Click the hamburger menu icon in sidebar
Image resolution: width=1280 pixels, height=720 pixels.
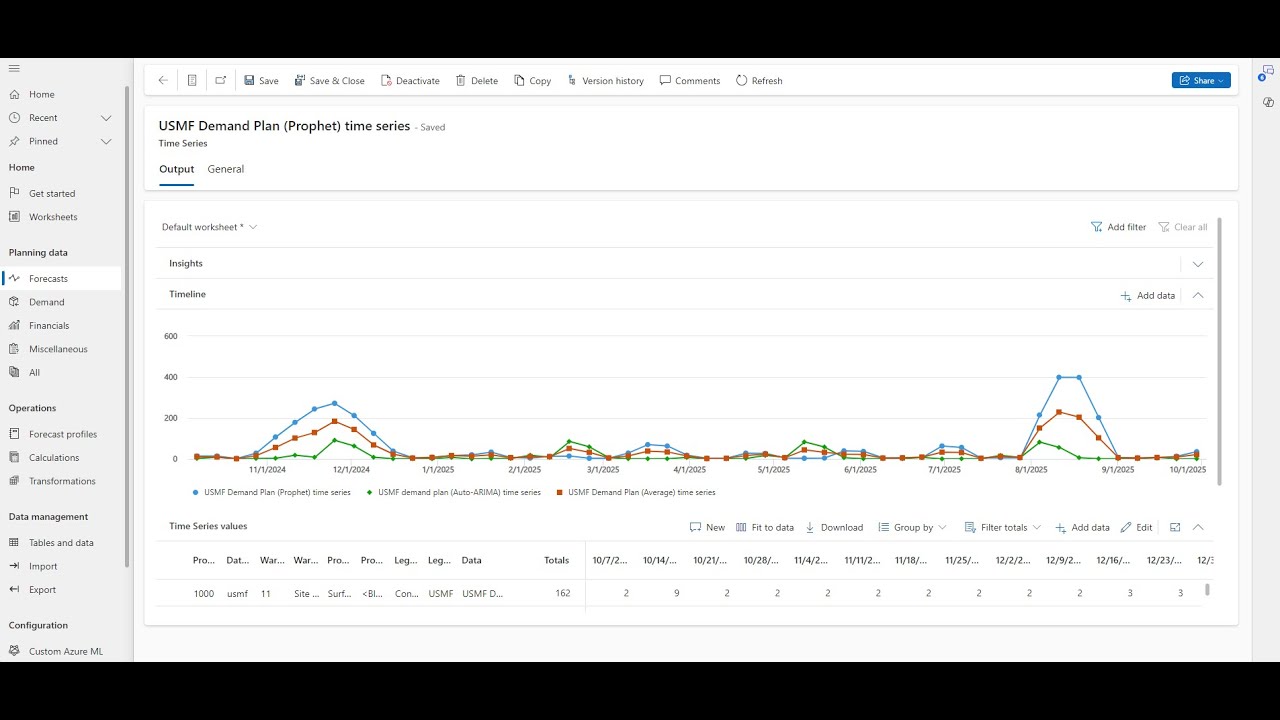coord(14,68)
